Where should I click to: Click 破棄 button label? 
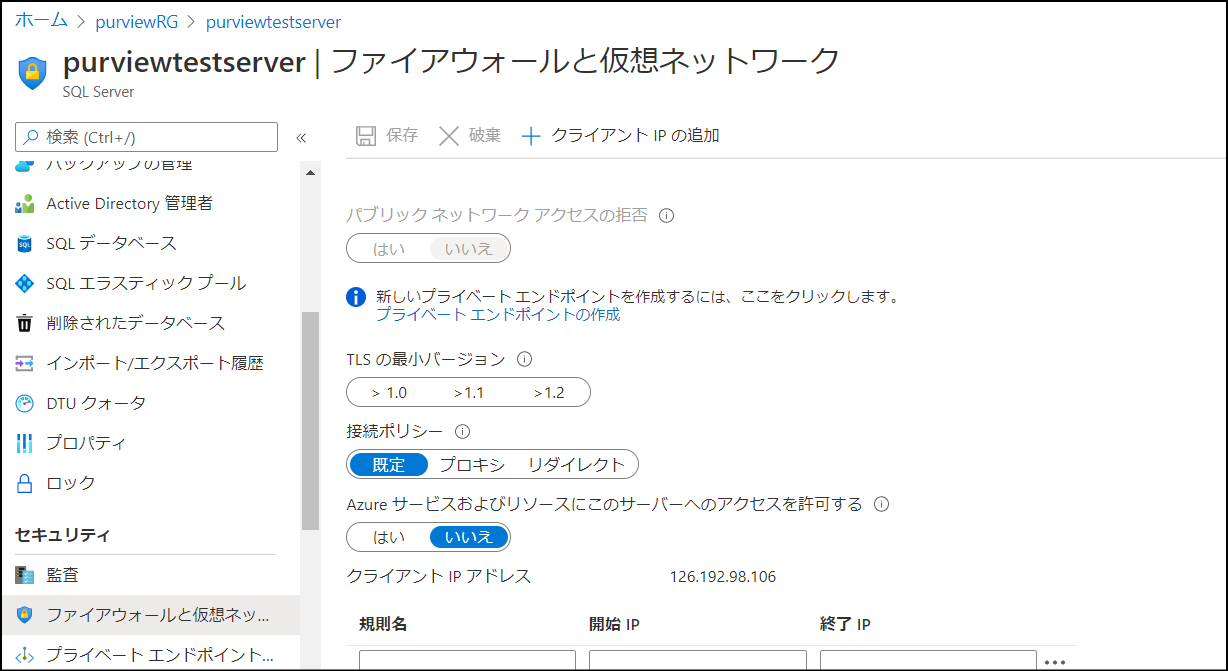(485, 136)
